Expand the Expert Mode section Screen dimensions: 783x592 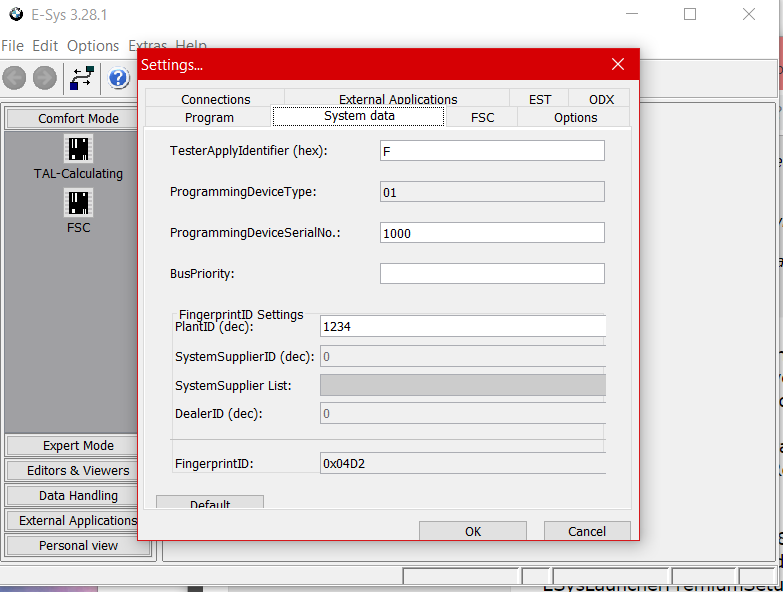click(x=78, y=446)
